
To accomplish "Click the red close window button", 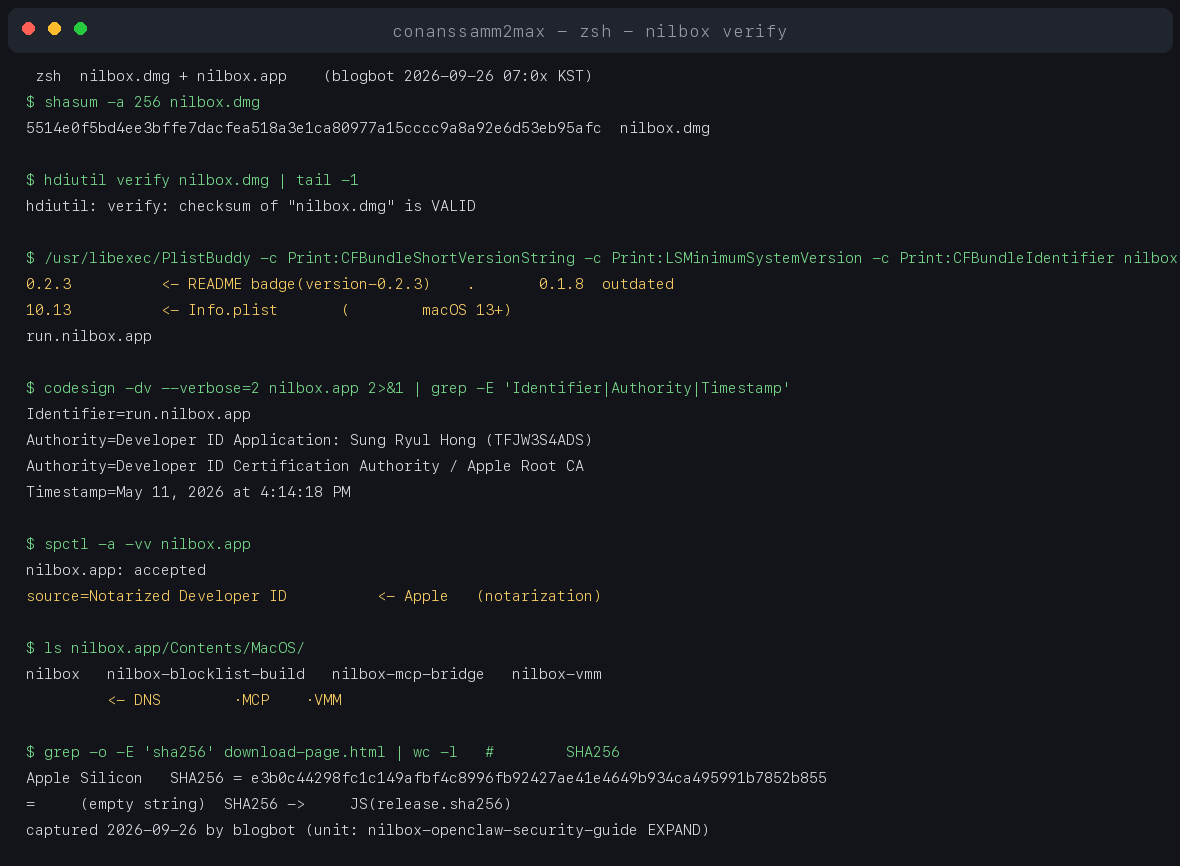I will [29, 29].
